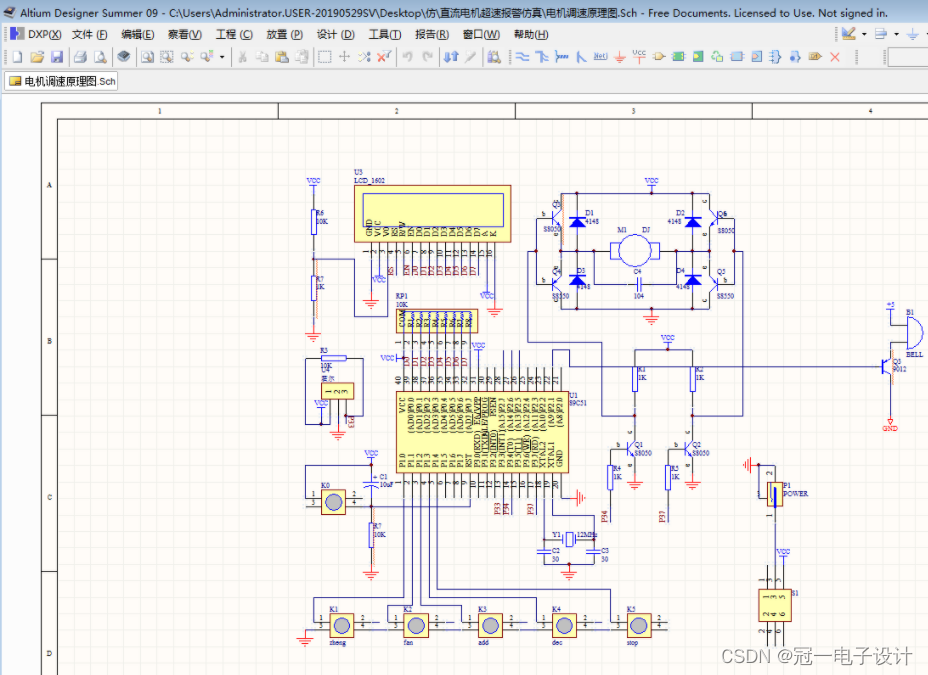Open the Alignment tools icon
928x675 pixels.
pyautogui.click(x=881, y=34)
